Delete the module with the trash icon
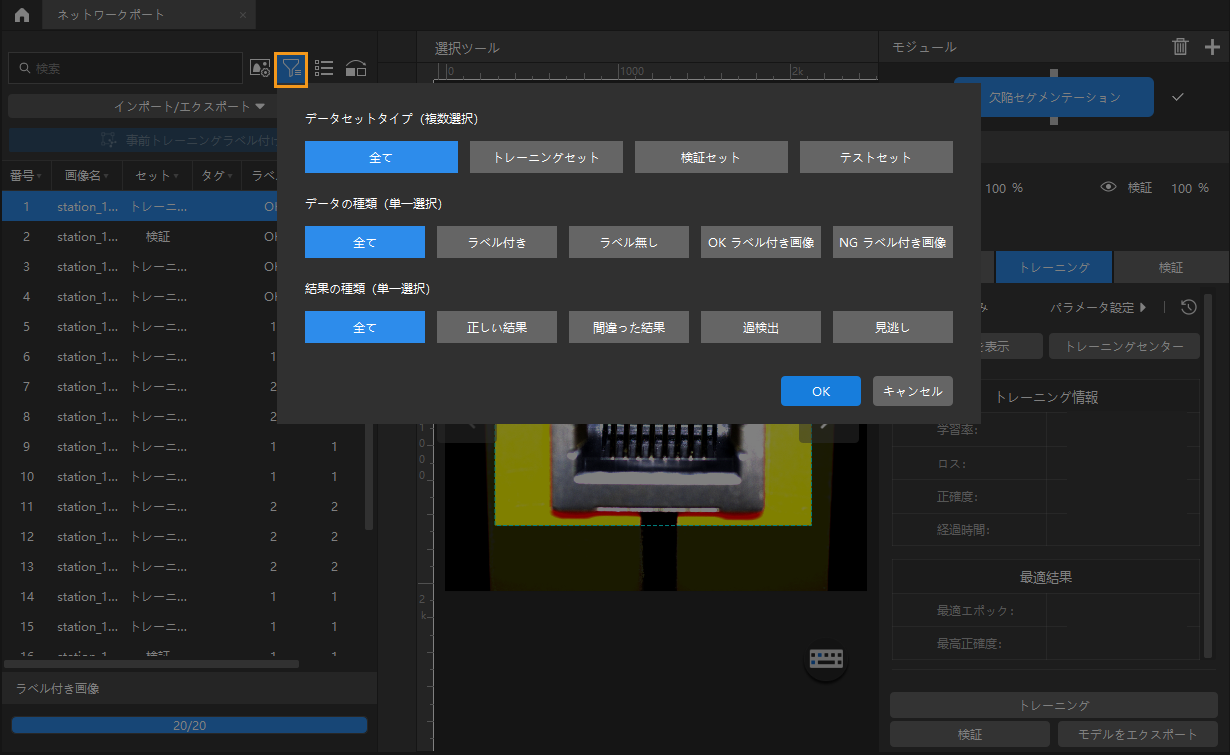 (x=1181, y=46)
